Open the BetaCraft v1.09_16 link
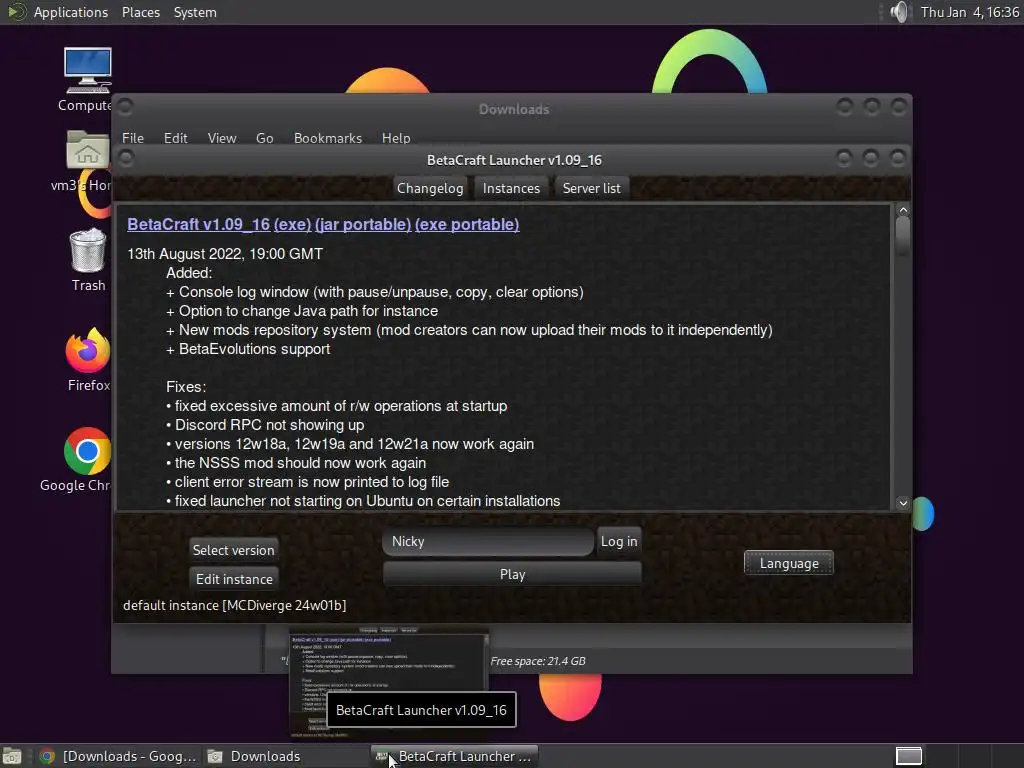 (x=199, y=224)
